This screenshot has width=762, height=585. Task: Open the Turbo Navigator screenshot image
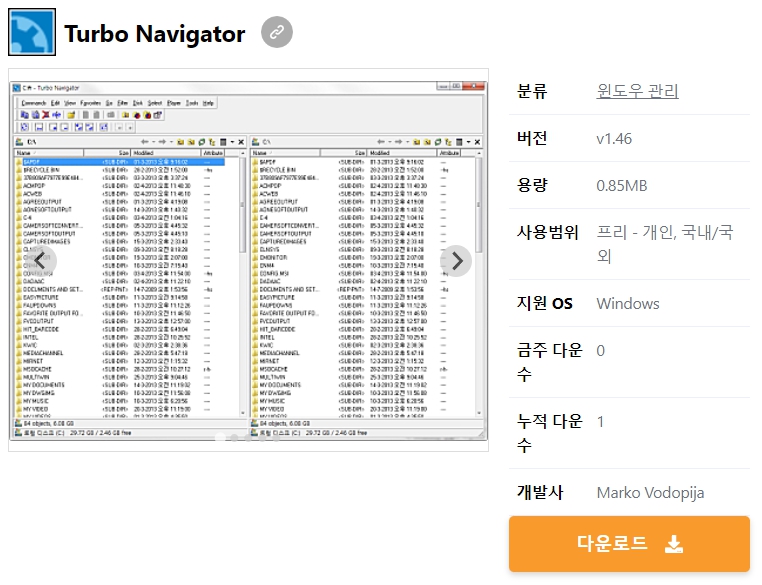(x=248, y=260)
